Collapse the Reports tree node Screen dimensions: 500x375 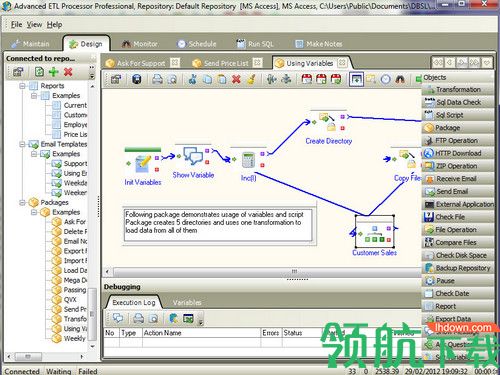click(22, 86)
